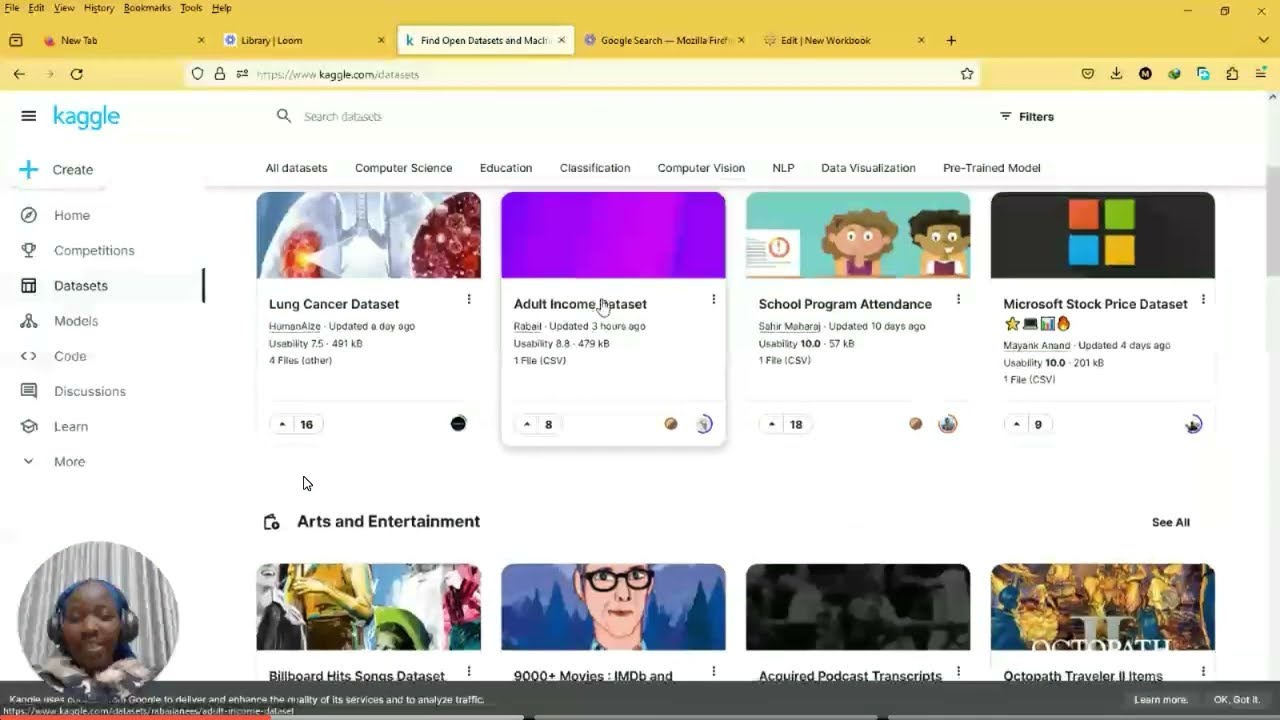Open Firefox application menu icon
This screenshot has width=1280, height=720.
click(1261, 74)
